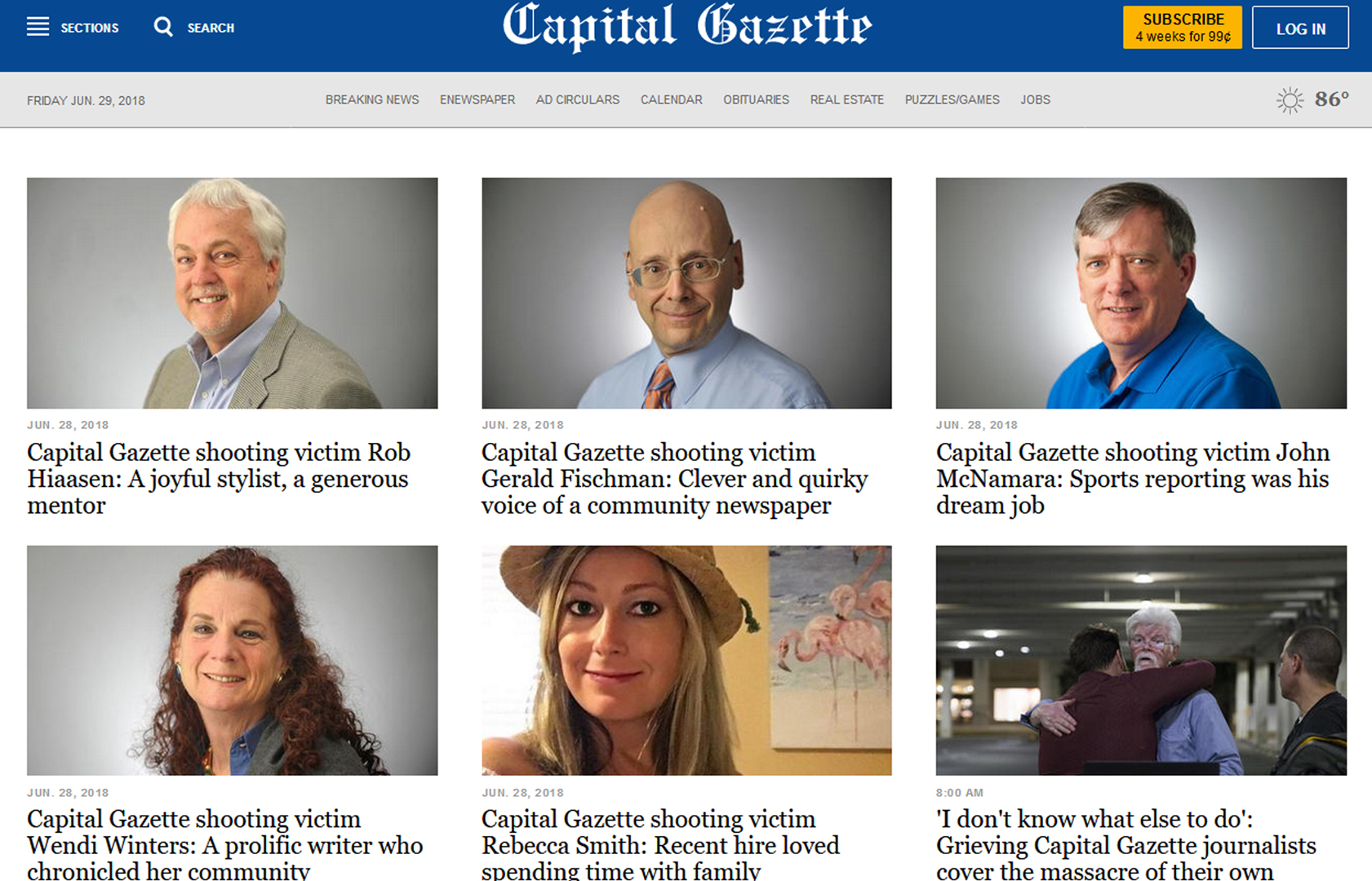This screenshot has height=881, width=1372.
Task: Subscribe for 4 weeks for 99¢
Action: point(1183,28)
